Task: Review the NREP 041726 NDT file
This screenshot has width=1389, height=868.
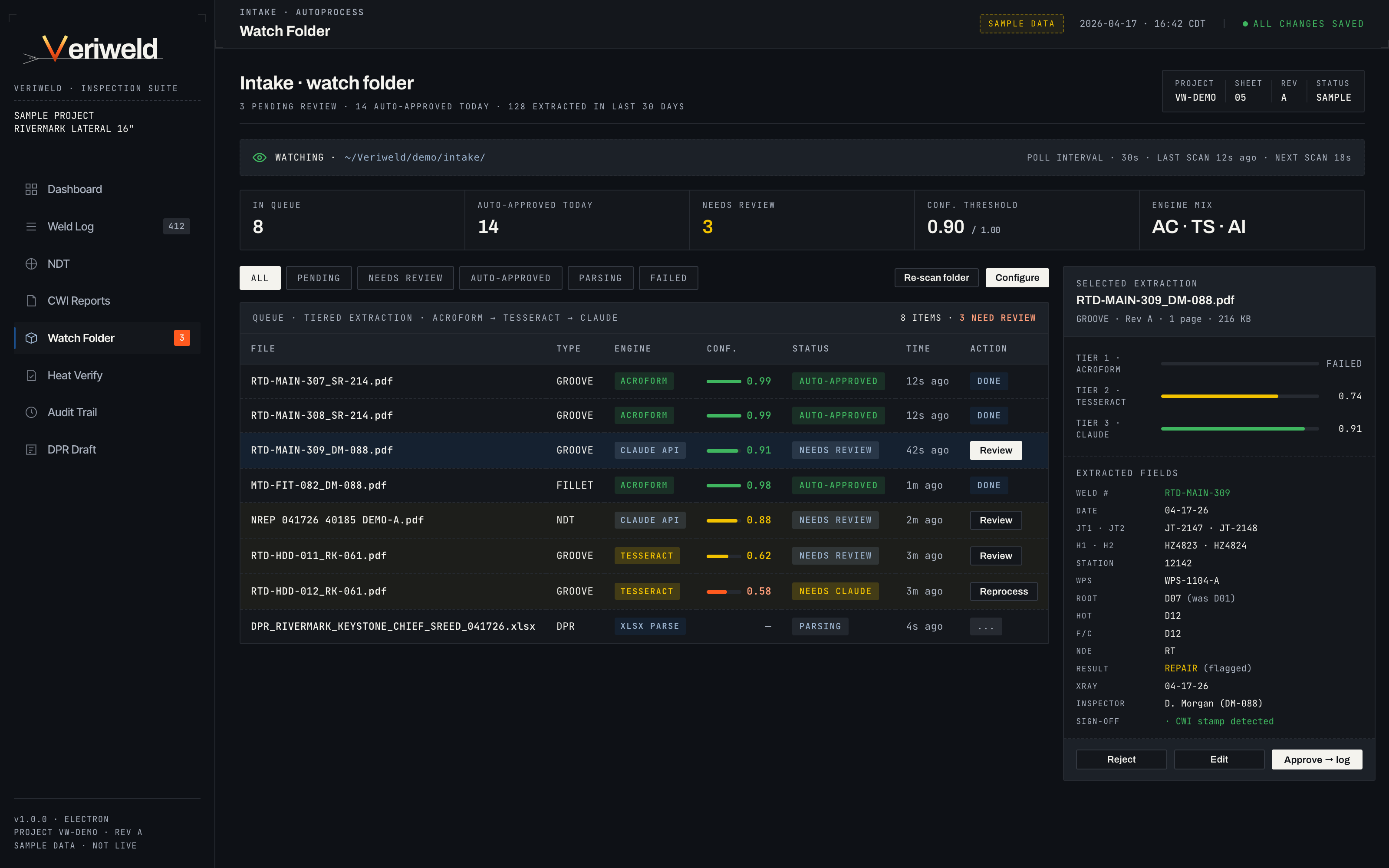Action: point(995,520)
